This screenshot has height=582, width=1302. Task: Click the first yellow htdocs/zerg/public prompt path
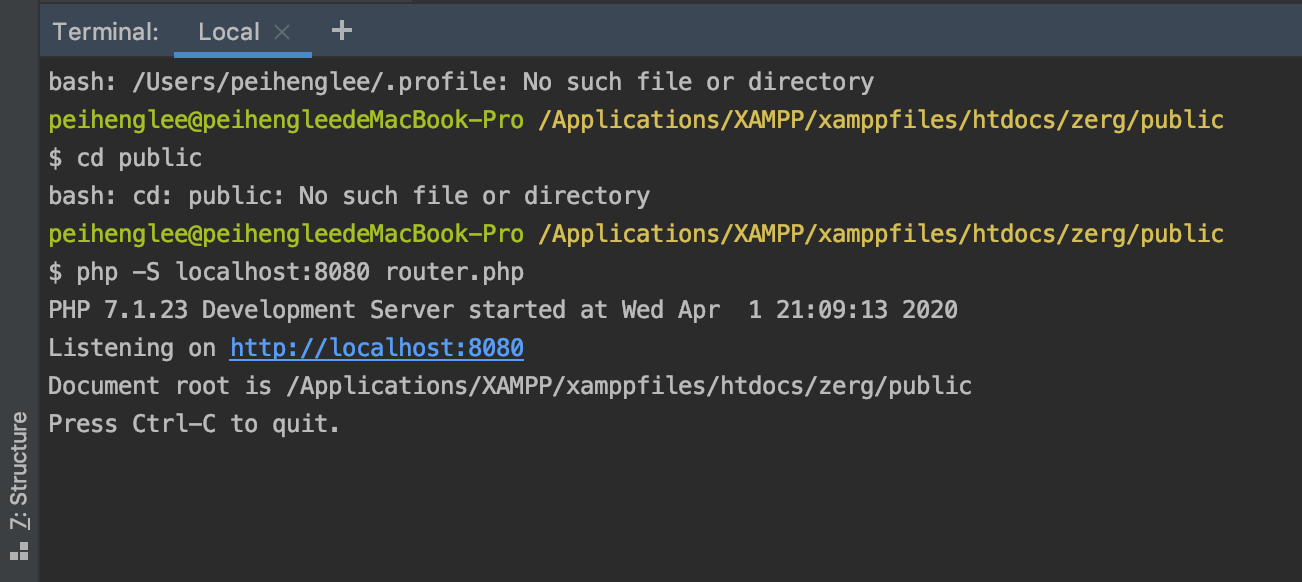coord(880,120)
